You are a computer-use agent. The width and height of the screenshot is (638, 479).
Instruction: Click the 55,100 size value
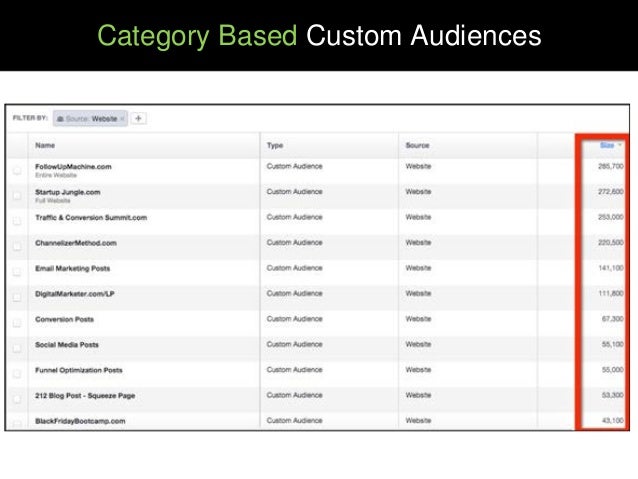point(612,344)
